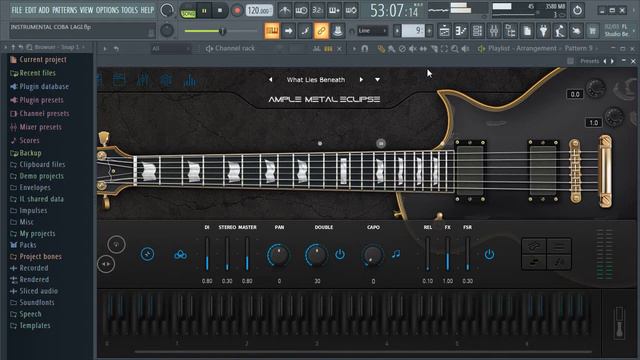
Task: Click the three-circles icon left of DI
Action: coord(180,255)
